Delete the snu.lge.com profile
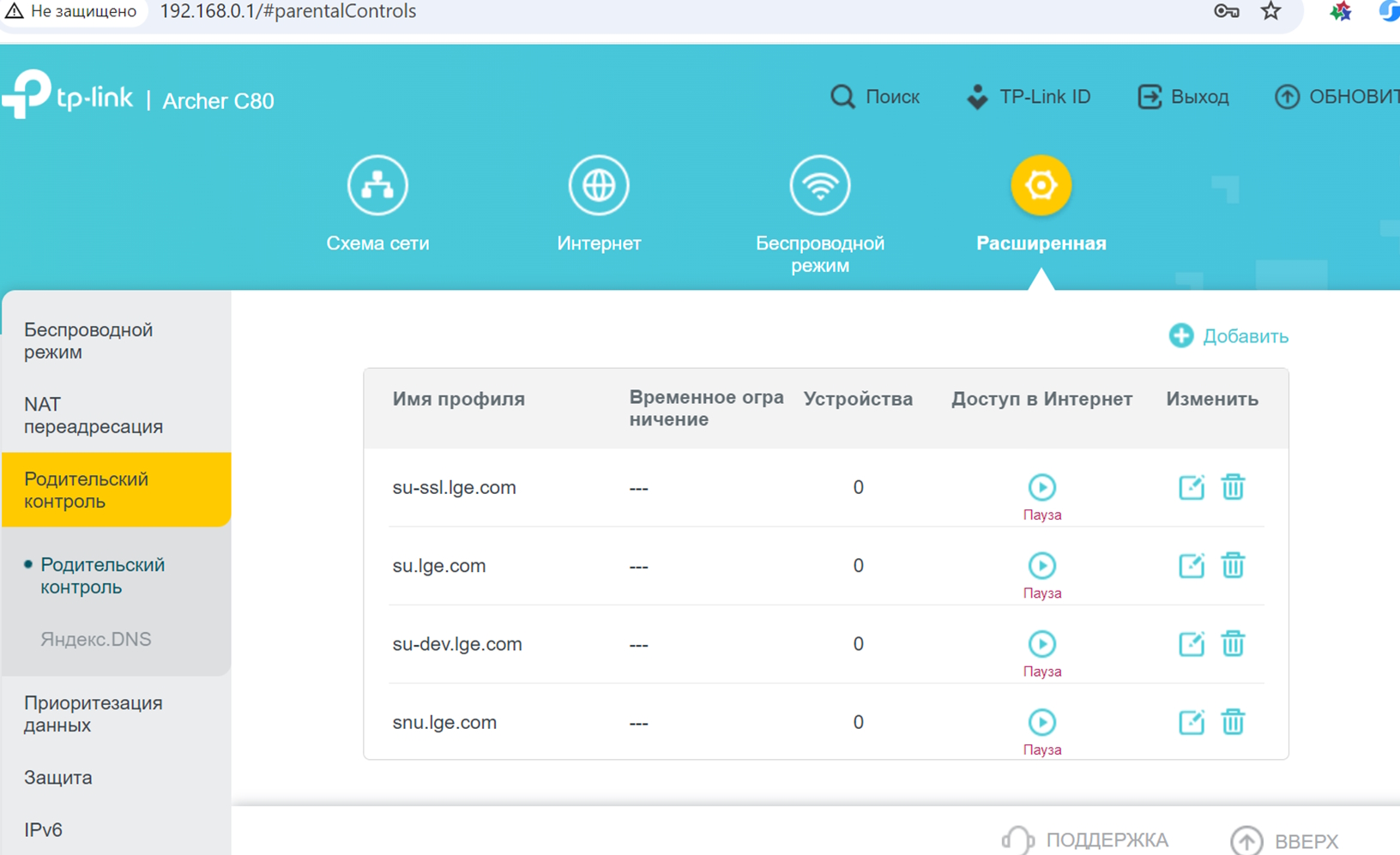The height and width of the screenshot is (855, 1400). [1233, 722]
